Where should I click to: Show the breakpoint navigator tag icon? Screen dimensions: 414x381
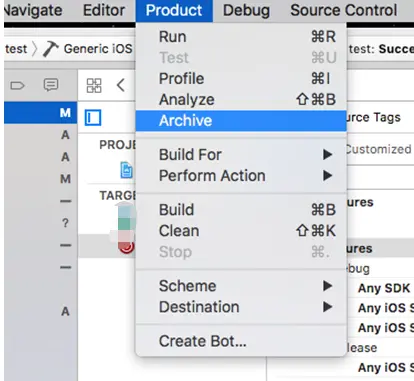point(17,86)
